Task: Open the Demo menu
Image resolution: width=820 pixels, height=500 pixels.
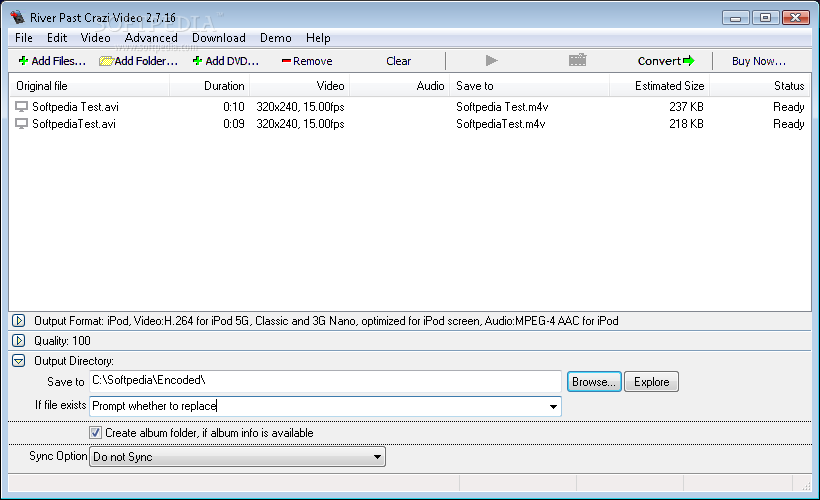Action: click(276, 38)
